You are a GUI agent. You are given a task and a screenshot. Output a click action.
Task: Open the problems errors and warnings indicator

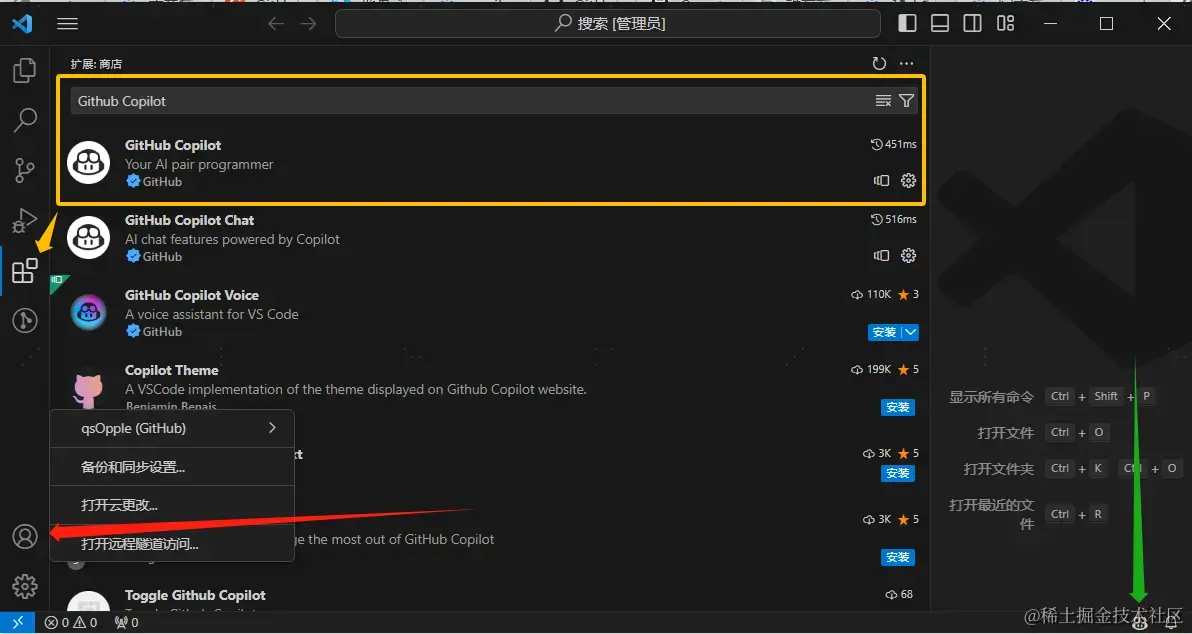(71, 623)
